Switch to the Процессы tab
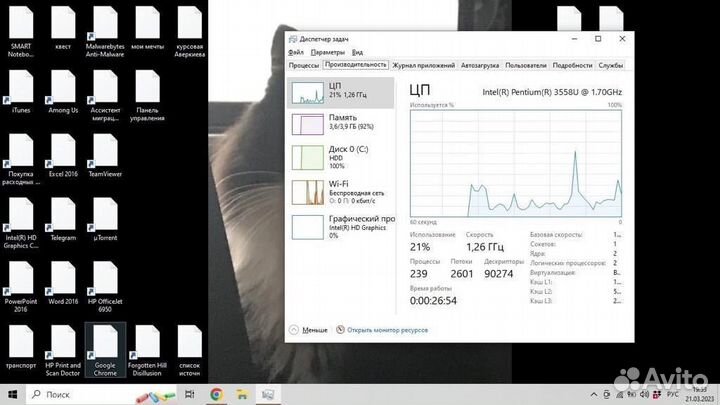Screen dimensions: 720x405 point(304,65)
